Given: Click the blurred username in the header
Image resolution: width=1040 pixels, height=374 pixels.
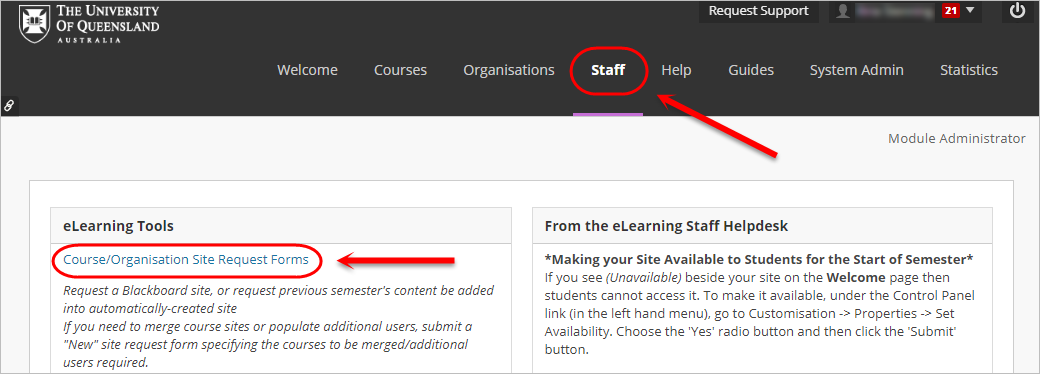Looking at the screenshot, I should (895, 11).
